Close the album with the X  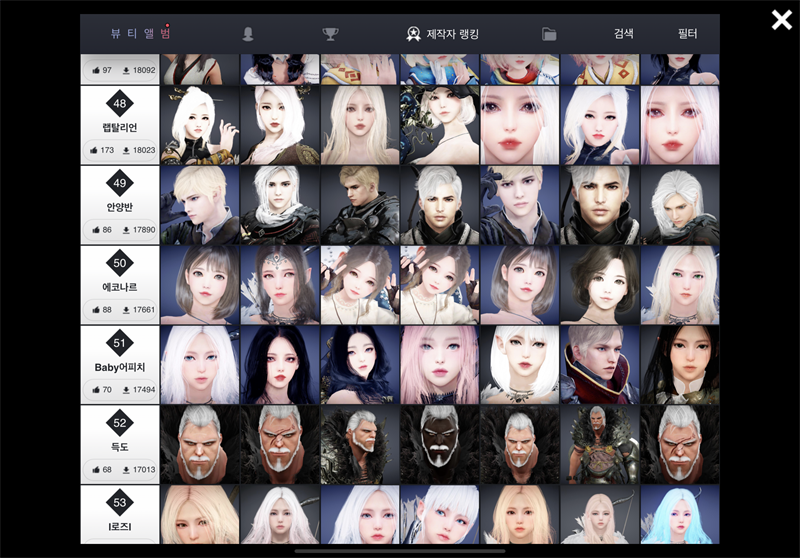coord(781,20)
